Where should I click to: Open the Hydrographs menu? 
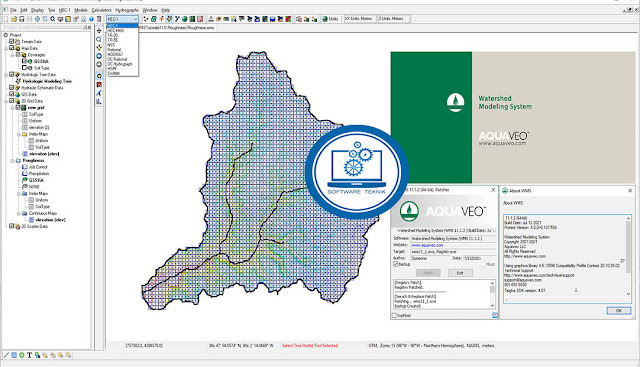(x=127, y=10)
